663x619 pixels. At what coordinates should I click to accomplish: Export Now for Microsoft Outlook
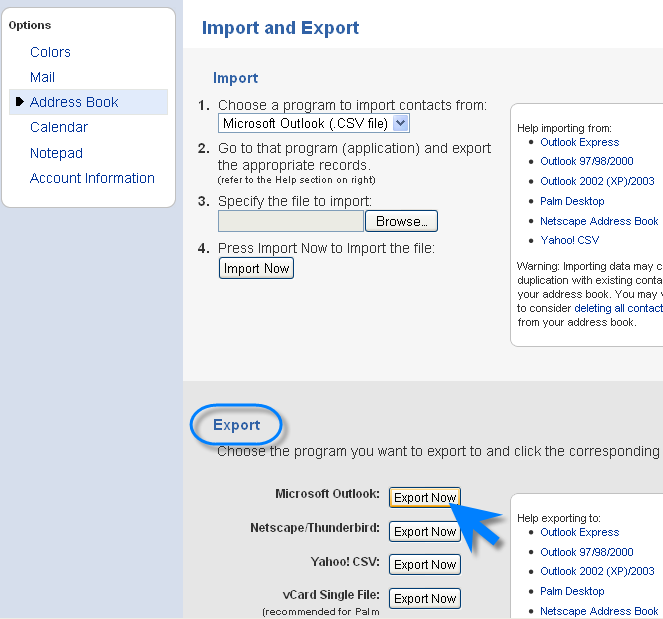click(425, 497)
